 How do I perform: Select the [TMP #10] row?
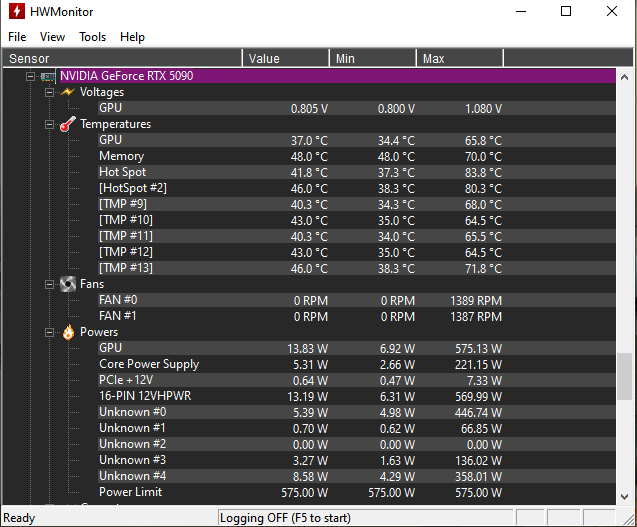pos(357,220)
